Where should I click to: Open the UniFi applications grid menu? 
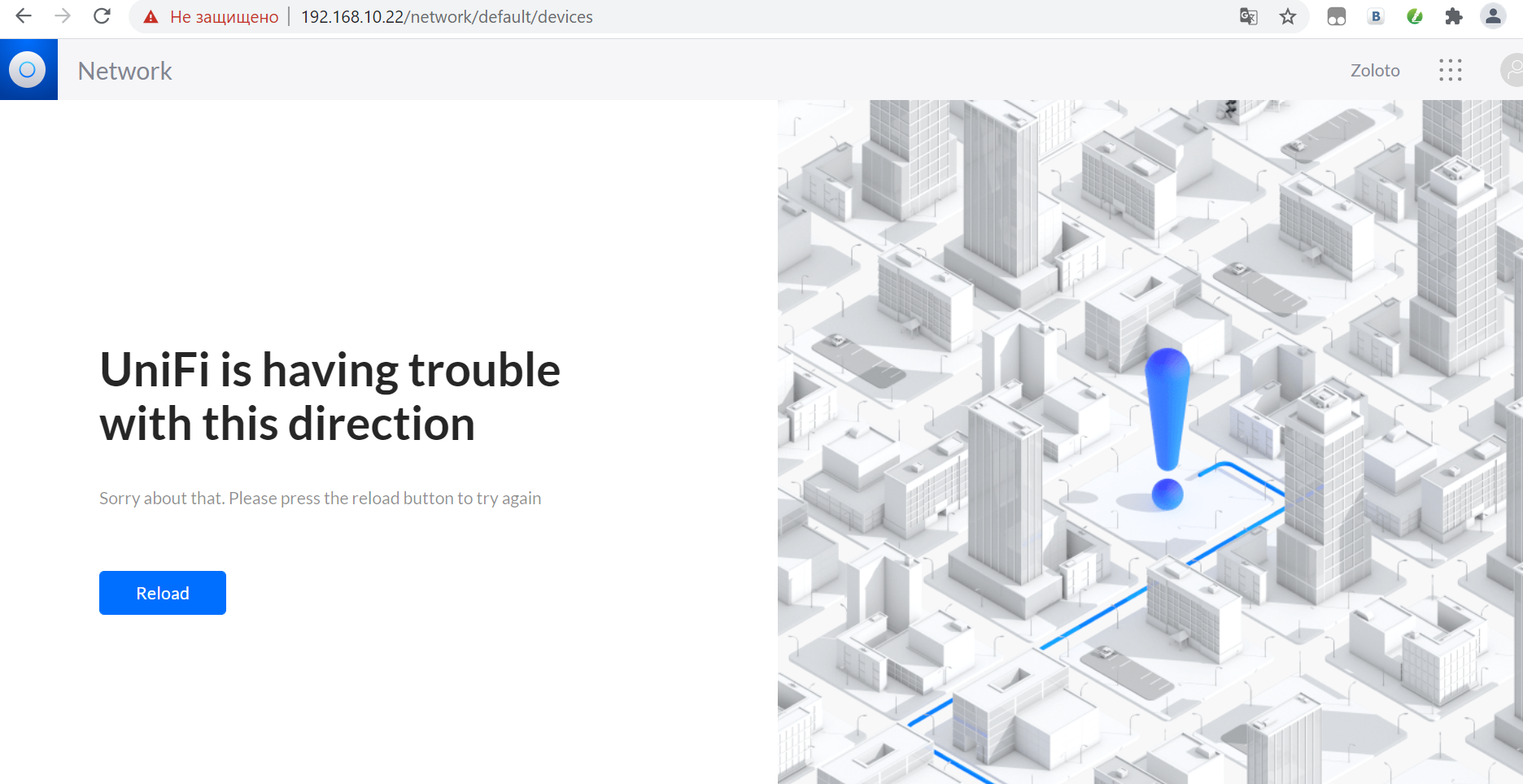[x=1450, y=70]
